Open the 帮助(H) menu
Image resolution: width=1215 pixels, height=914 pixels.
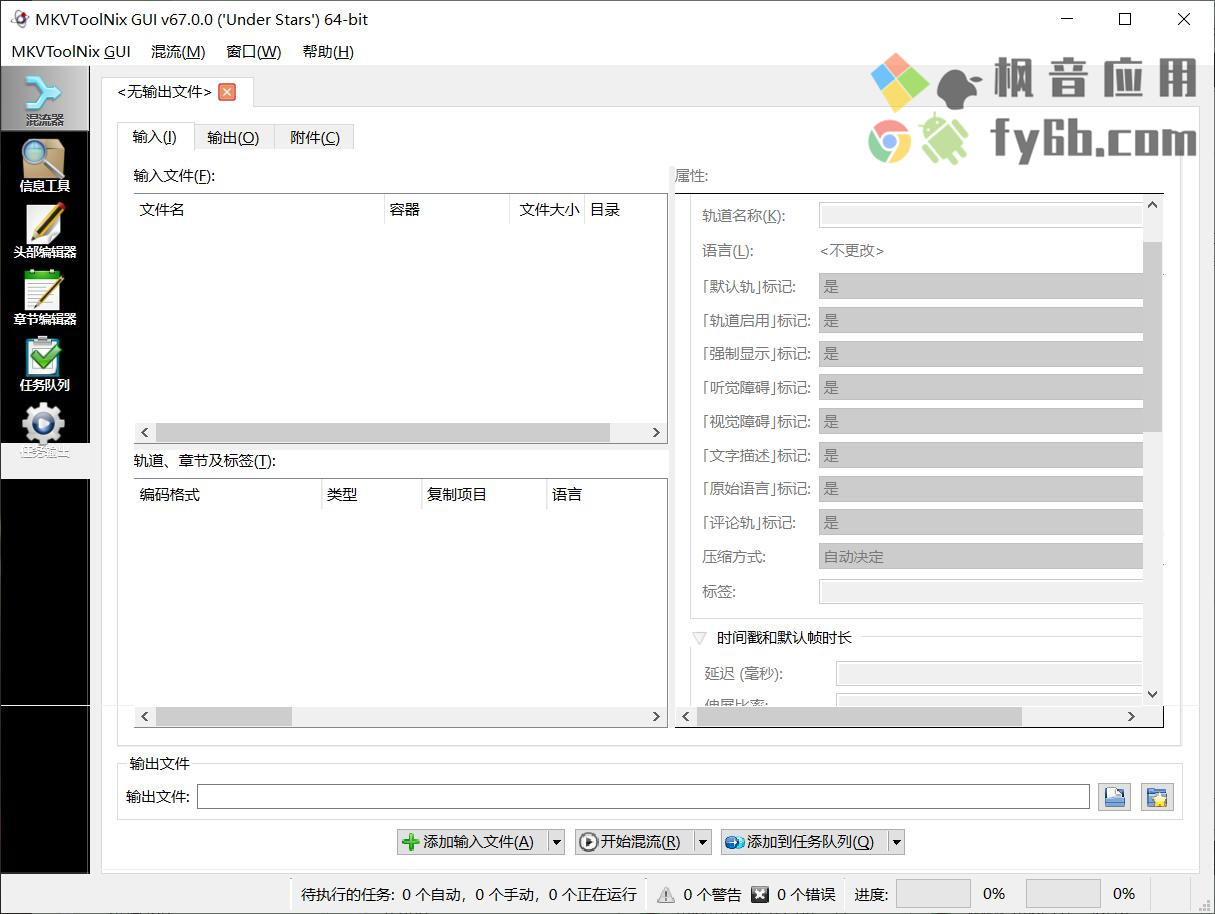(x=328, y=52)
